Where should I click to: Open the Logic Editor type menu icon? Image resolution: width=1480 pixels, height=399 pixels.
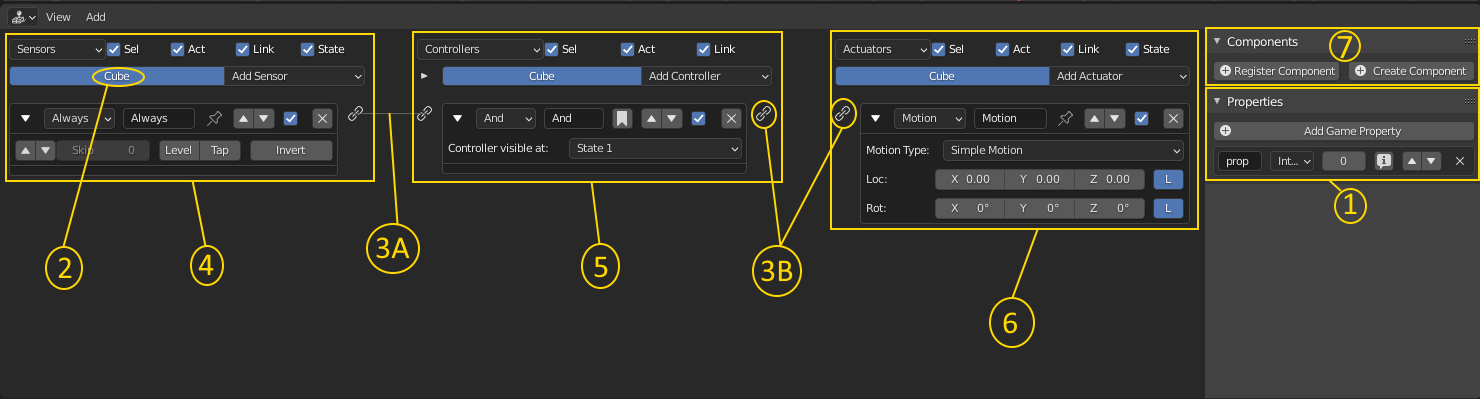coord(24,17)
